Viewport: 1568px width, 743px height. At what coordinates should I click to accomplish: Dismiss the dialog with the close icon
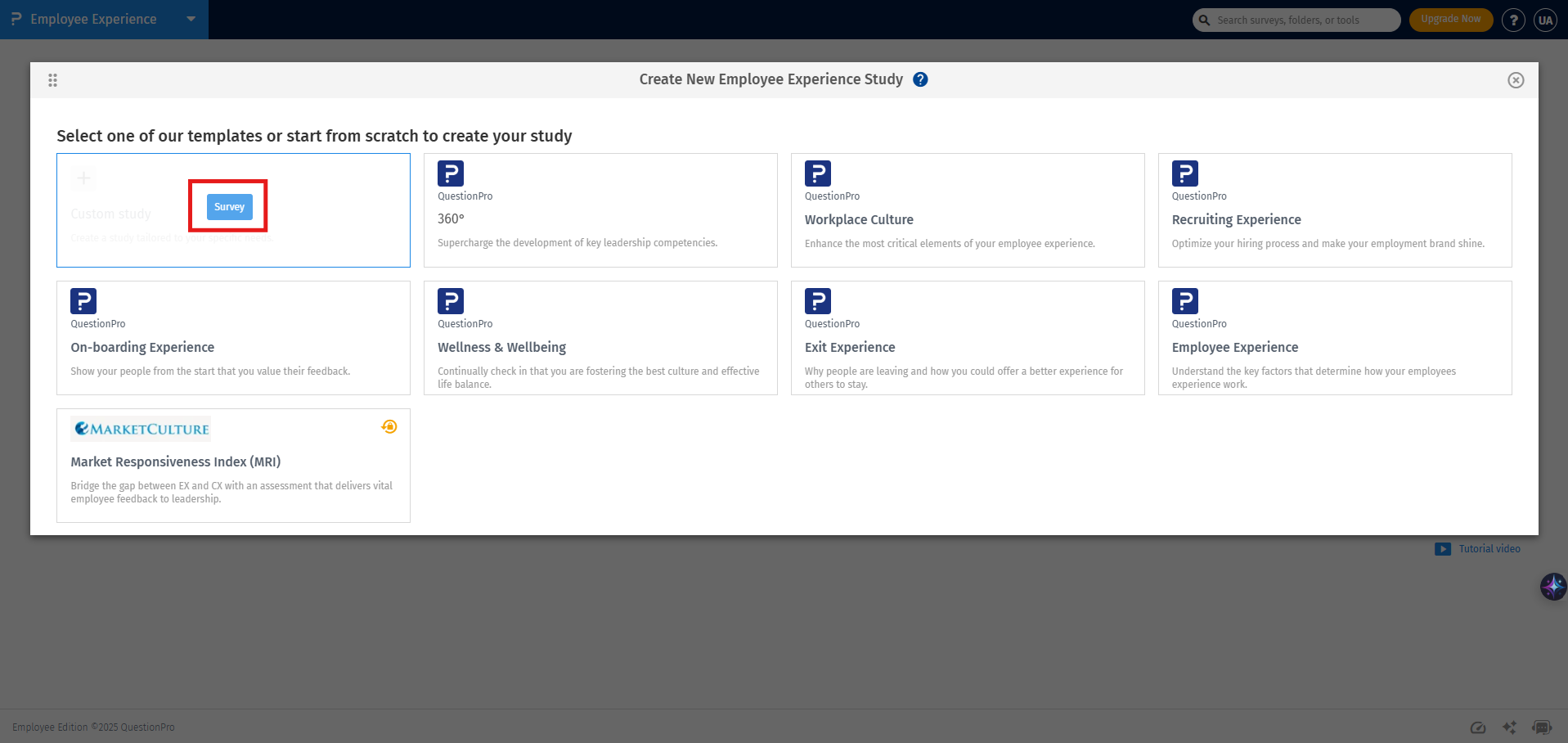tap(1516, 79)
